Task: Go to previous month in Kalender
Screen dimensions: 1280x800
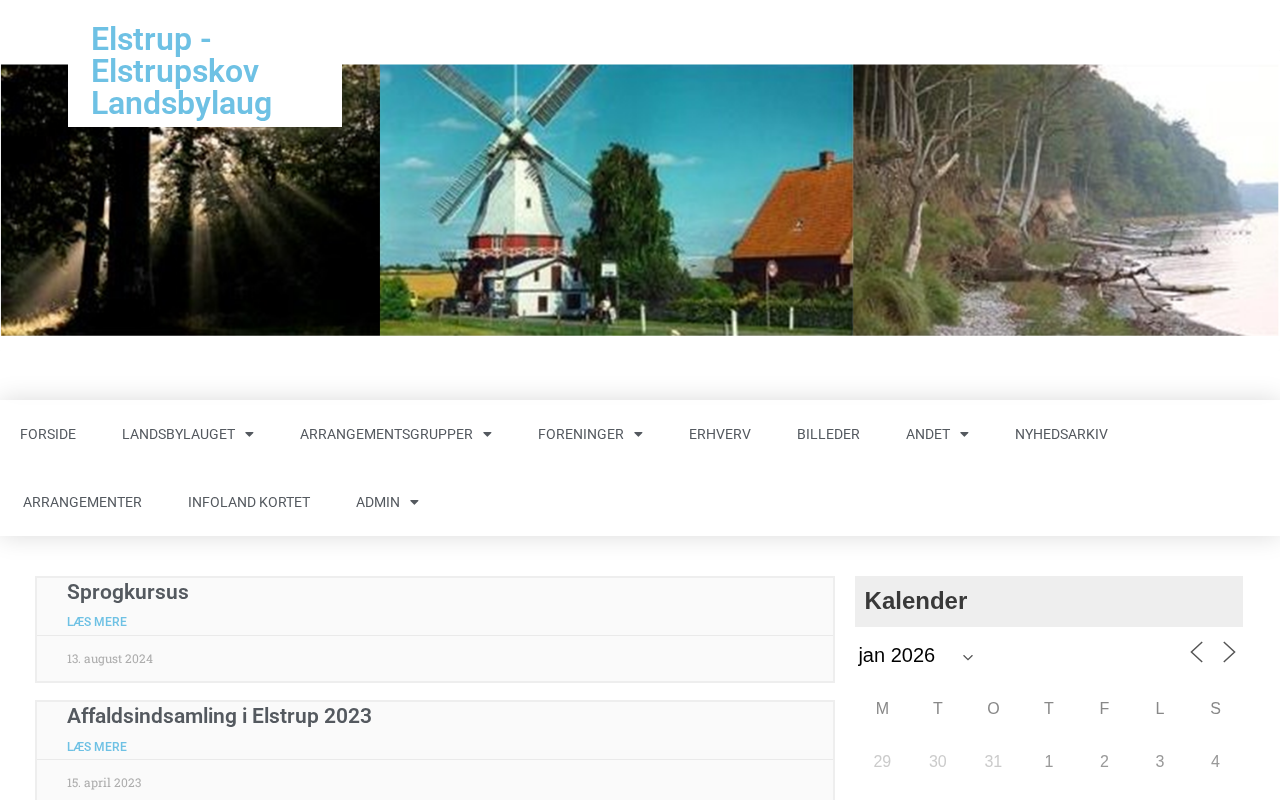Action: point(1196,653)
